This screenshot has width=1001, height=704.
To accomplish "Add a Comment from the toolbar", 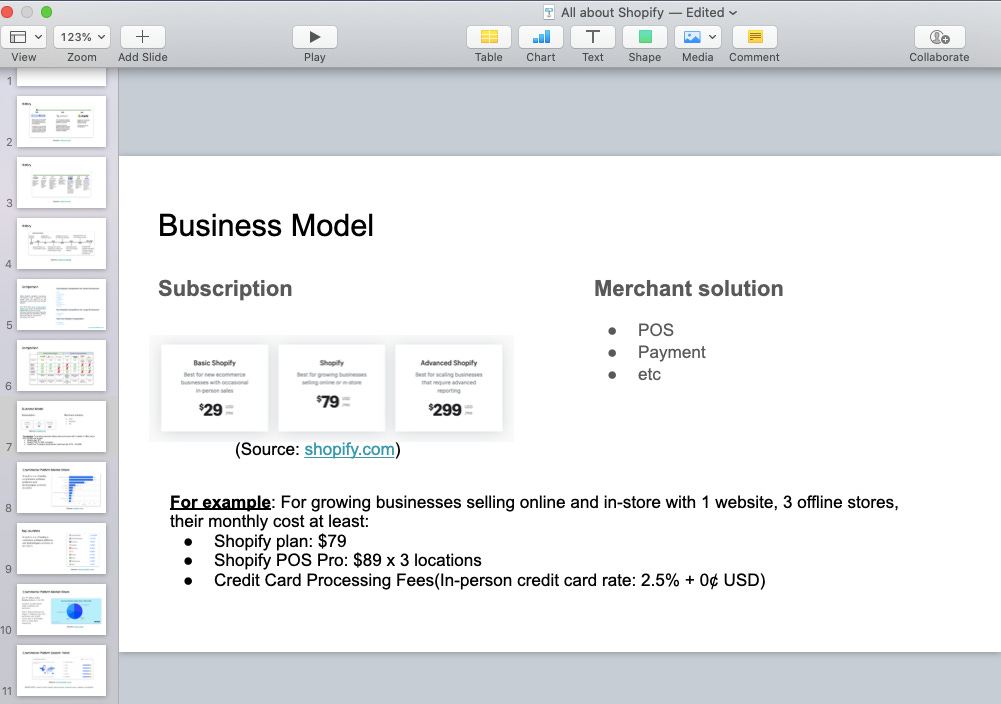I will click(x=755, y=37).
